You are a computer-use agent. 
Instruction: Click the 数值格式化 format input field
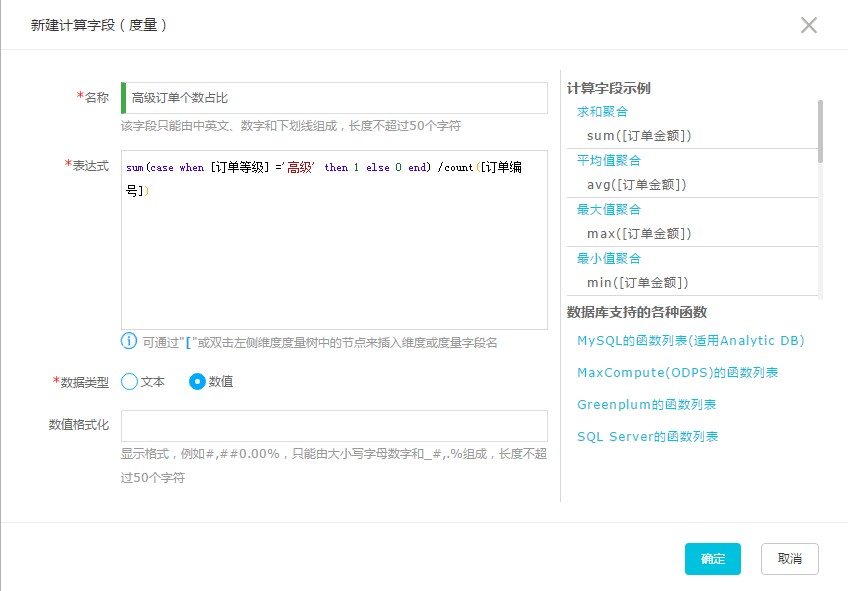[334, 426]
